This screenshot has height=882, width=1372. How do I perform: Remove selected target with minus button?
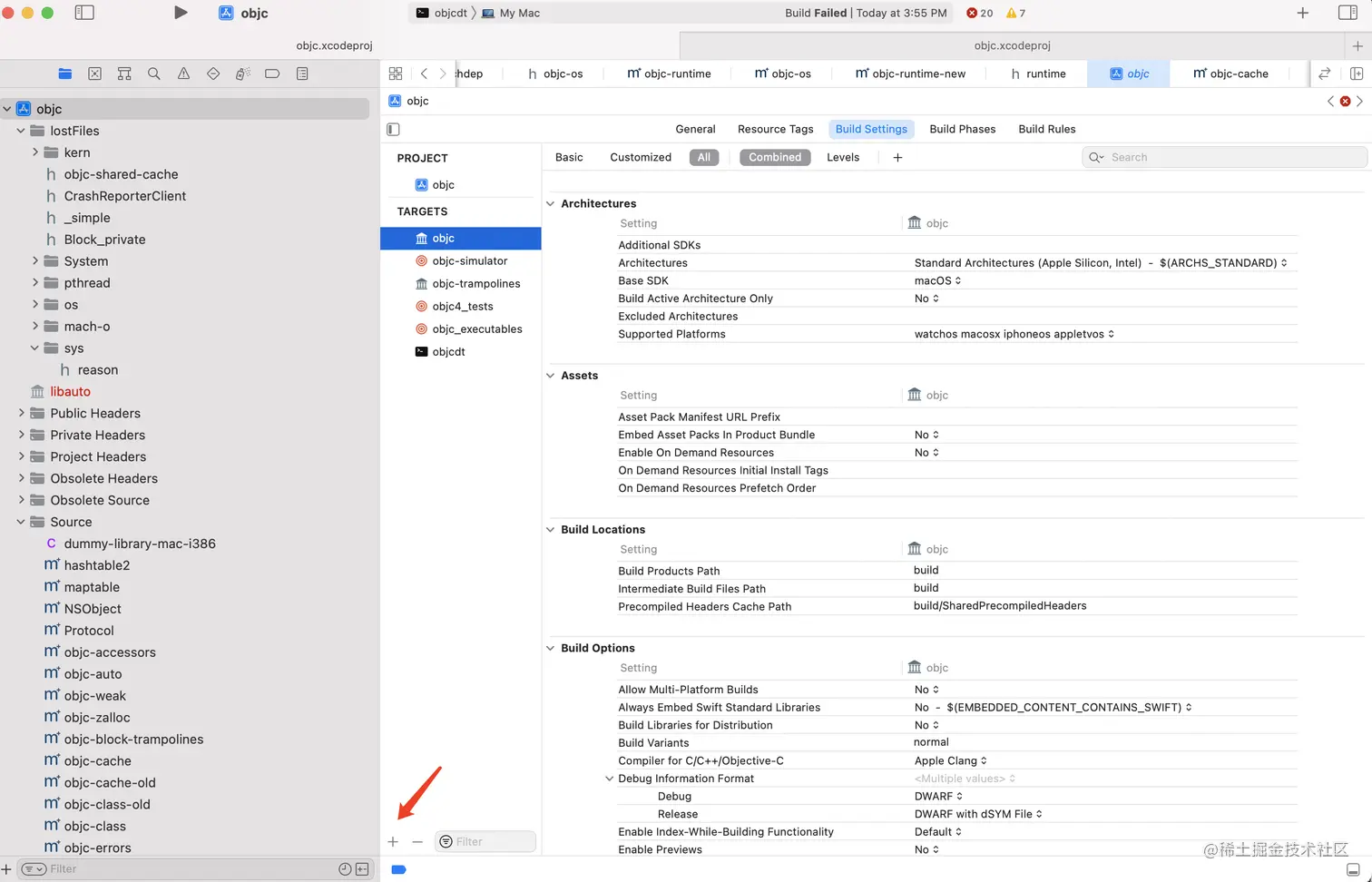pos(417,842)
